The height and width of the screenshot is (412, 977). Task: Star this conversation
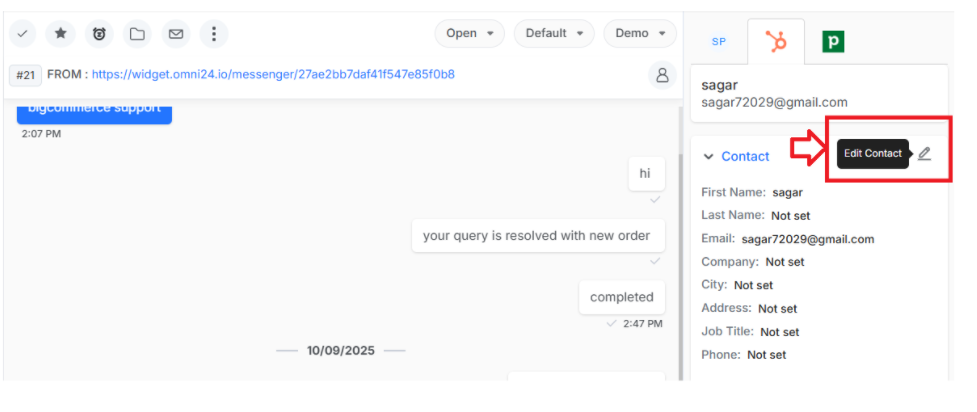(60, 34)
